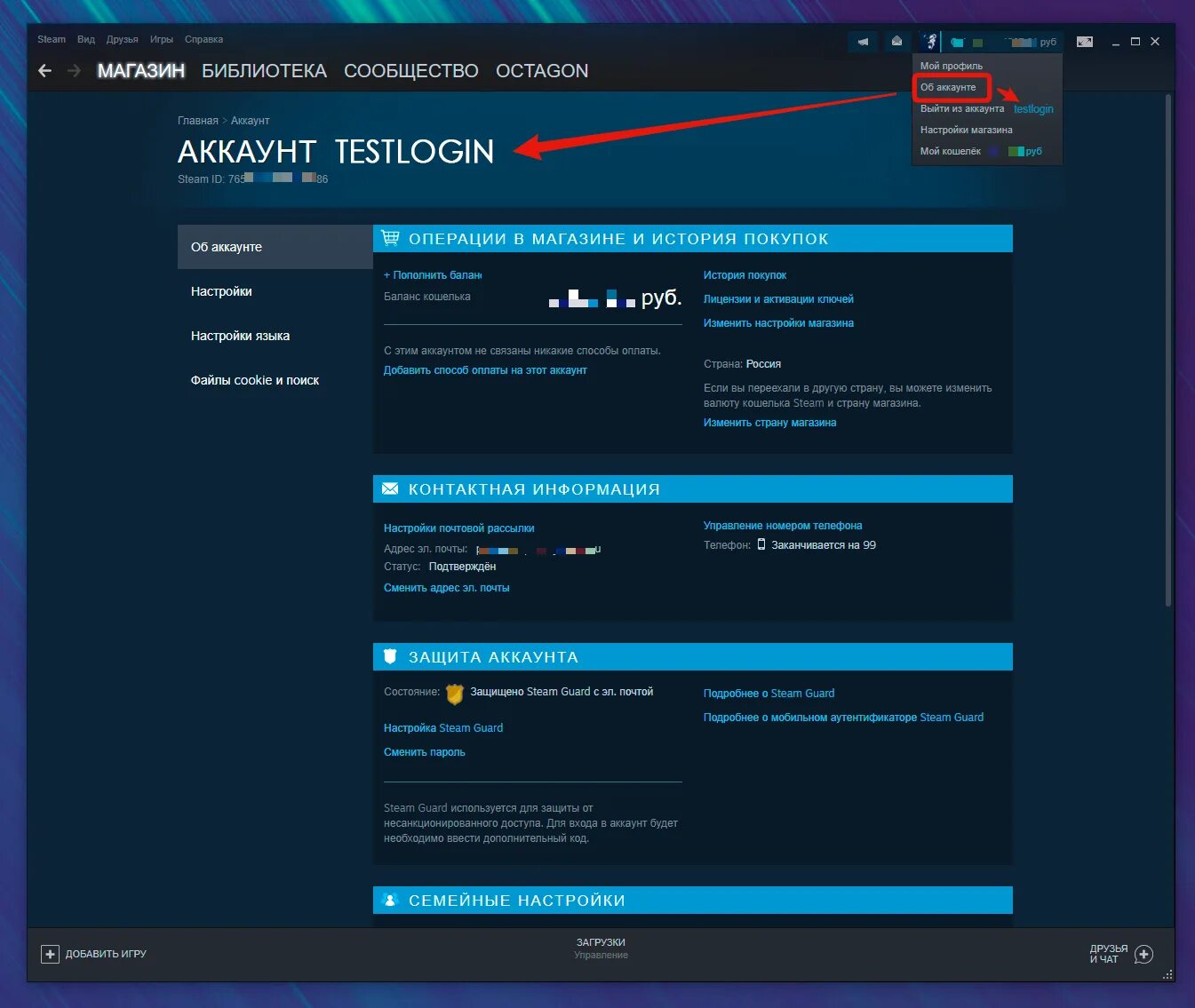1195x1008 pixels.
Task: Select Об аккаунте in the left sidebar
Action: click(x=275, y=247)
